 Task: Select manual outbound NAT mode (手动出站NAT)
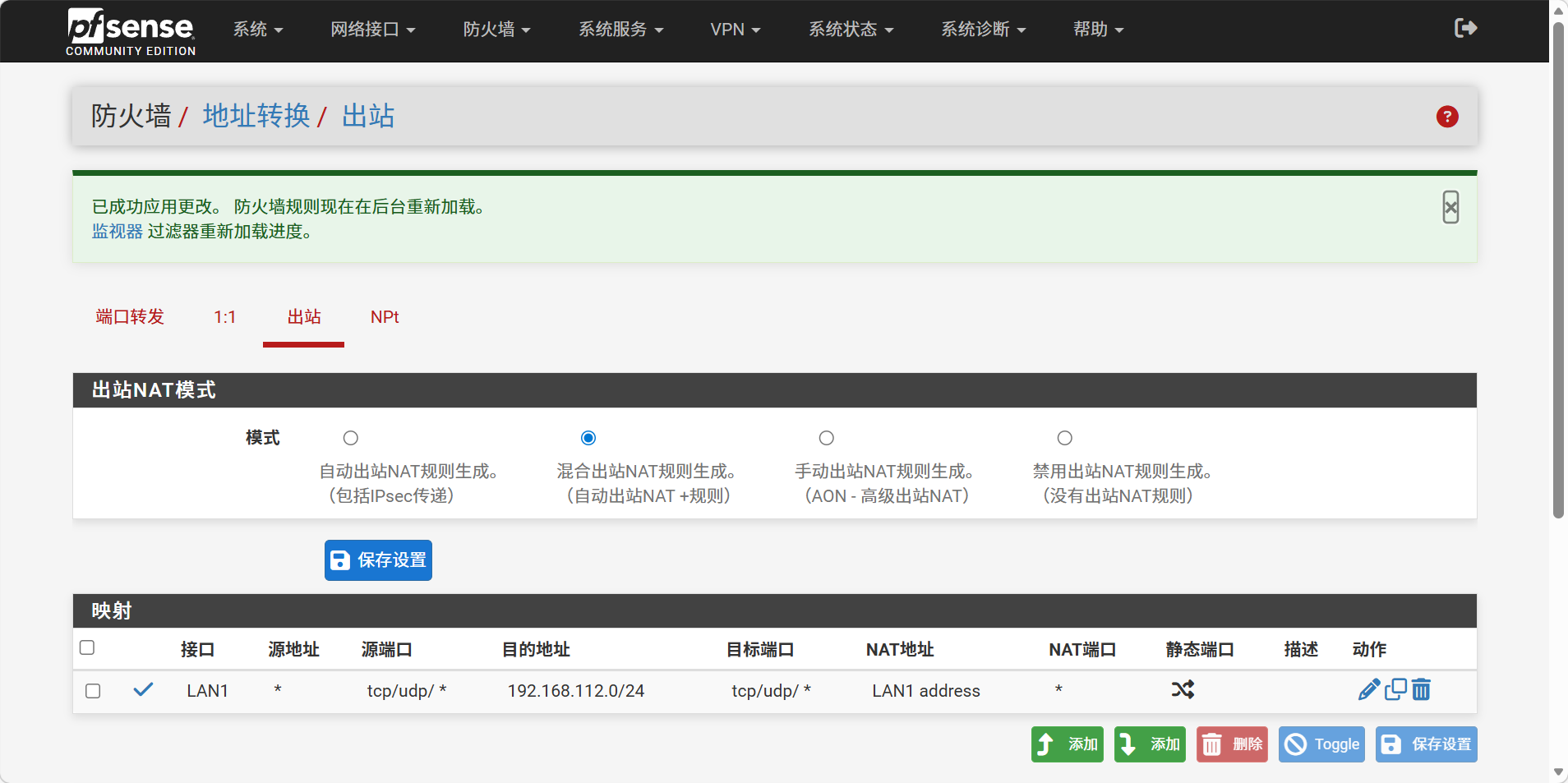[827, 438]
